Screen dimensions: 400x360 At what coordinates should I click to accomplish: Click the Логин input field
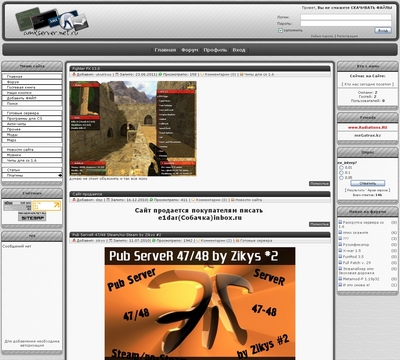pos(346,17)
